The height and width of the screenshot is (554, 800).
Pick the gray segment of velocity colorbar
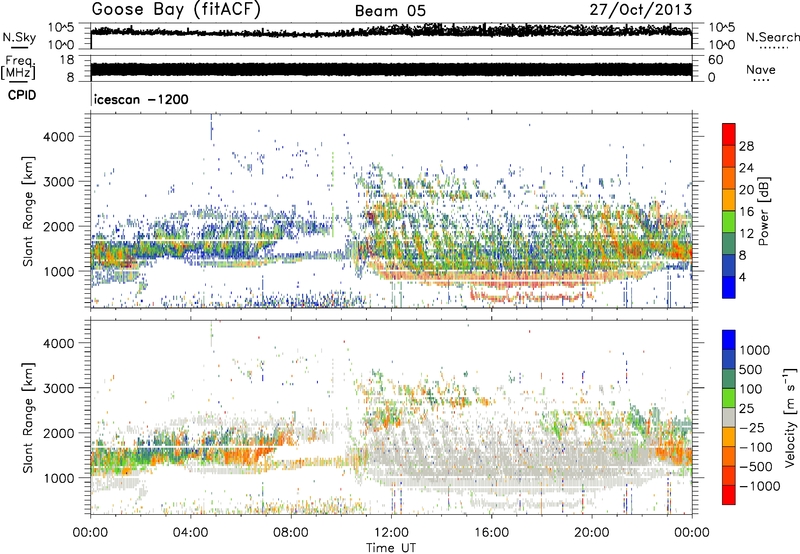click(x=729, y=418)
